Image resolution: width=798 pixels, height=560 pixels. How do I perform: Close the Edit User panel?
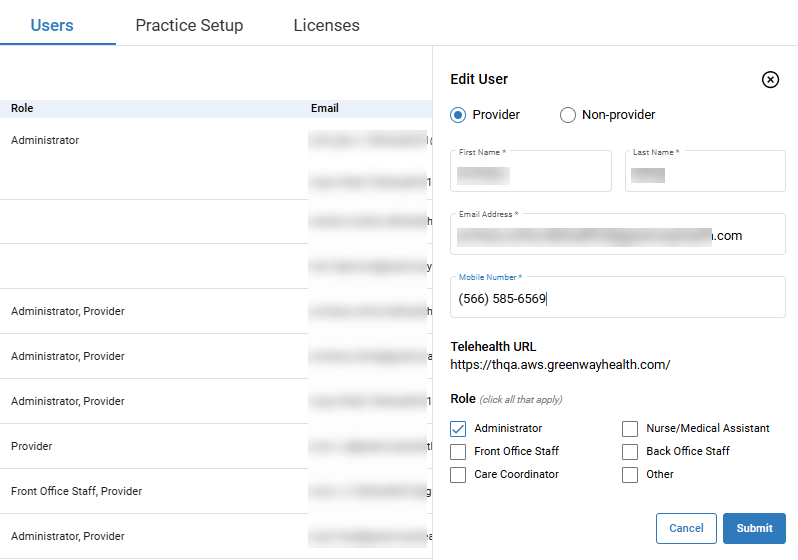[770, 80]
